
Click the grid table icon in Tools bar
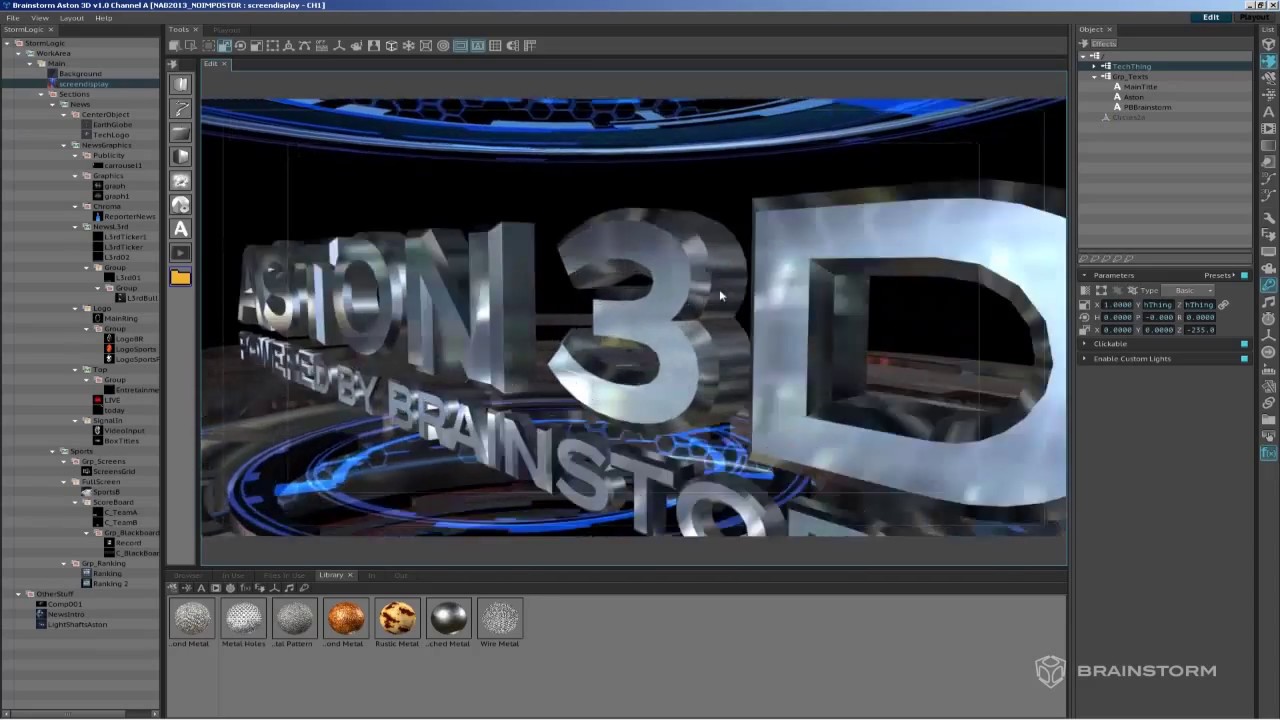click(494, 45)
